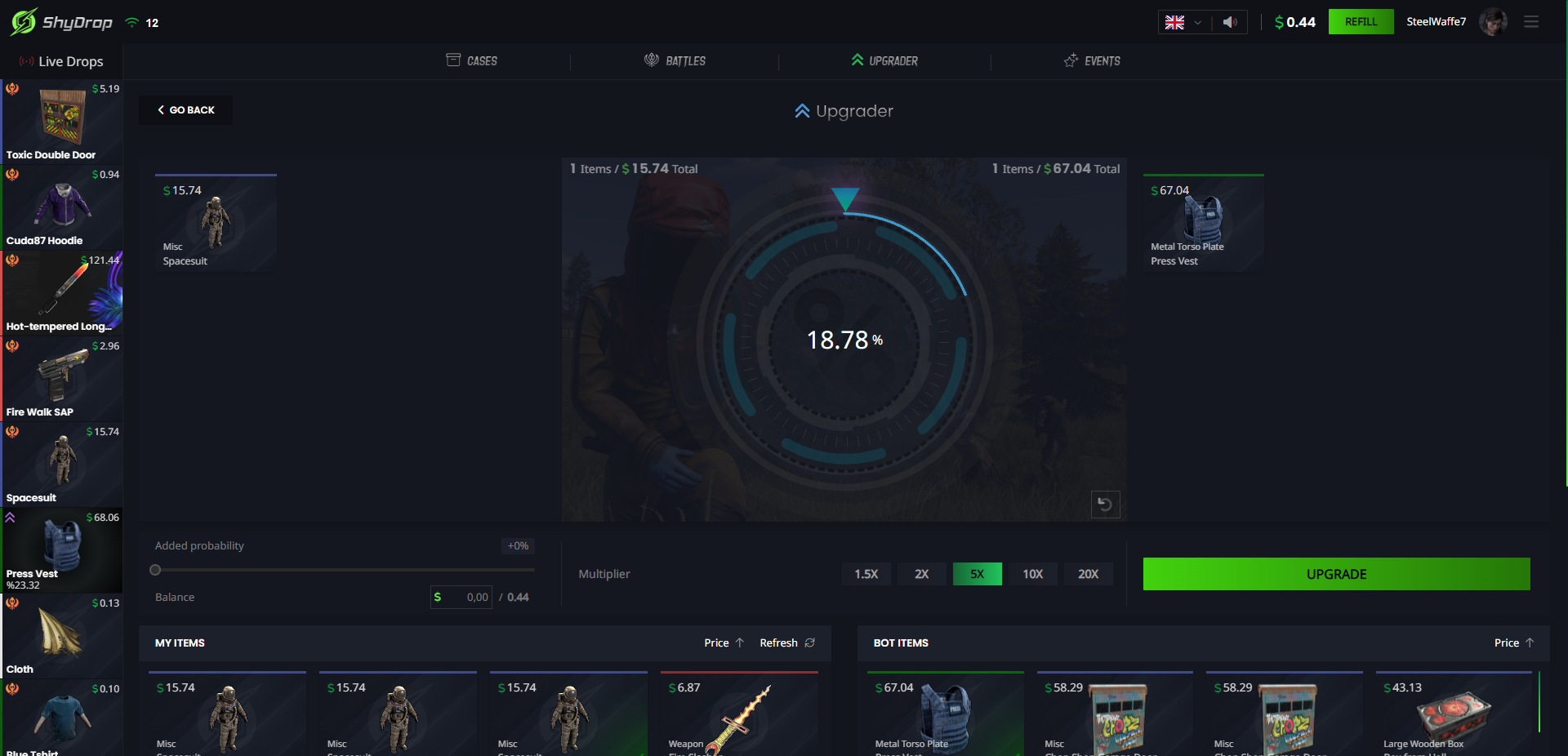Switch the multiplier to 1.5X
This screenshot has width=1568, height=756.
pos(866,574)
